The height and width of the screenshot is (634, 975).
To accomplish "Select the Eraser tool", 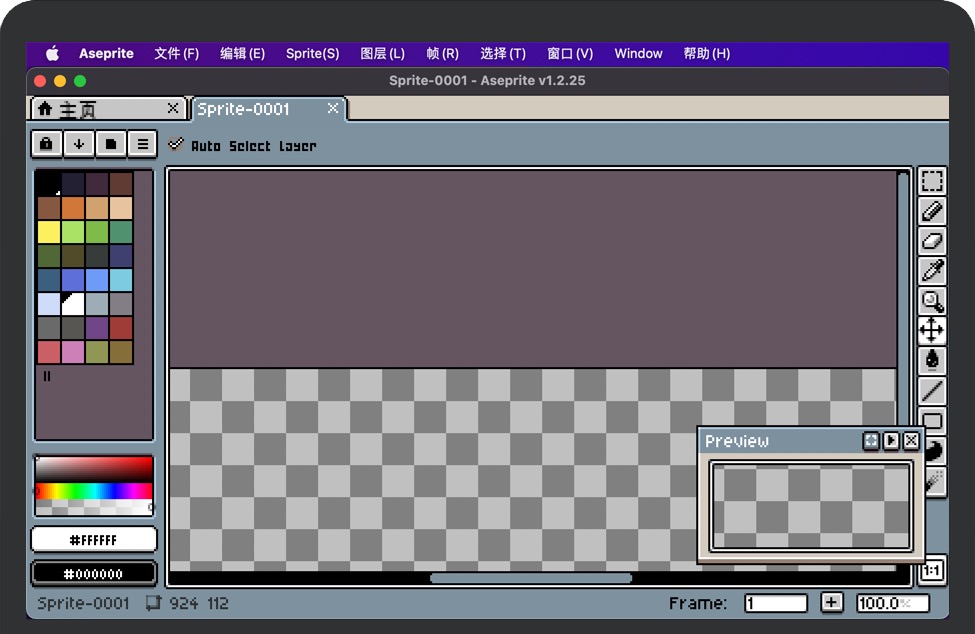I will 931,241.
